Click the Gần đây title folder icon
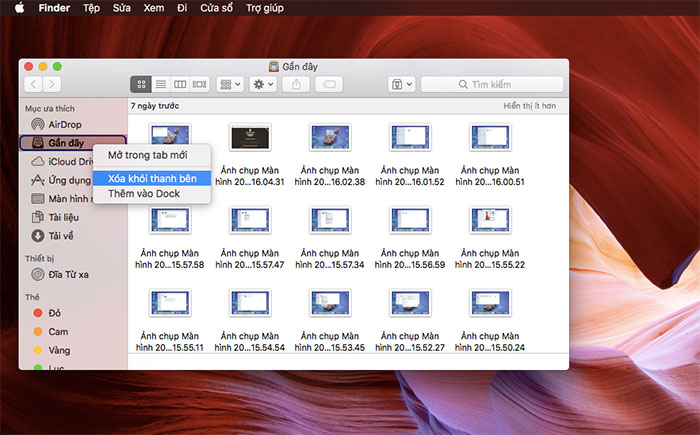The height and width of the screenshot is (435, 700). (x=274, y=67)
